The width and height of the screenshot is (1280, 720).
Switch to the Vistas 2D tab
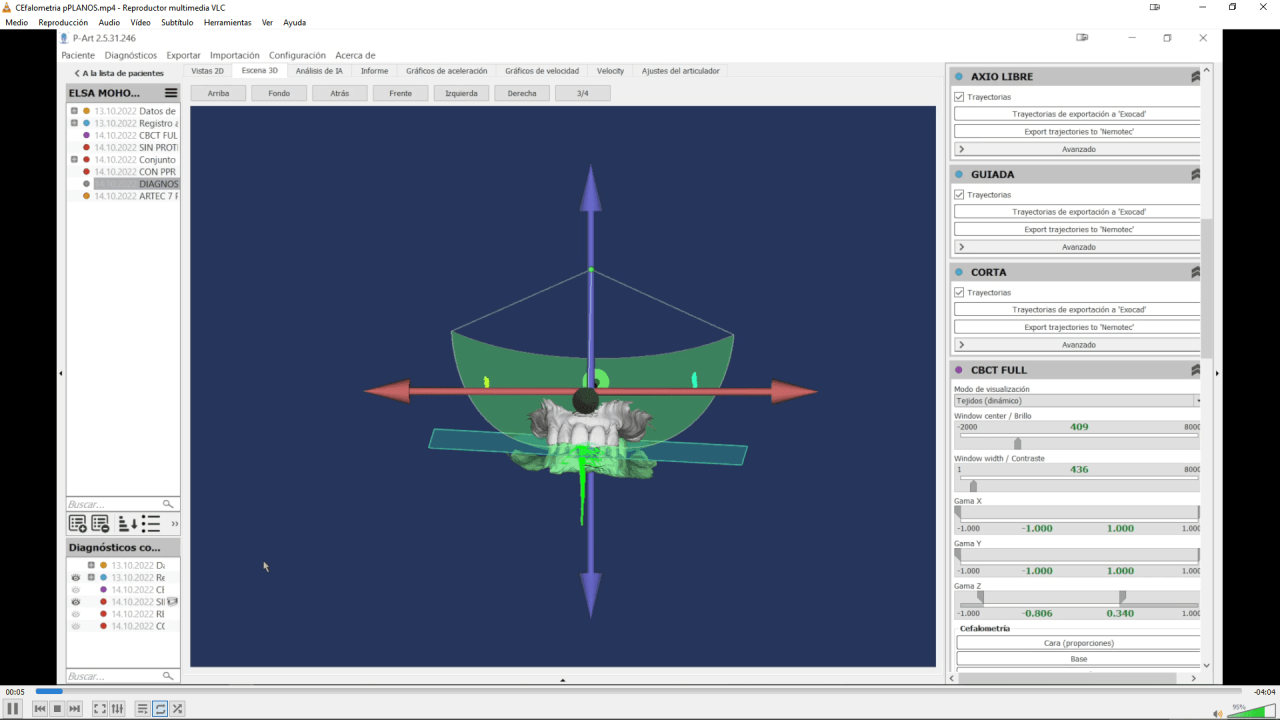pyautogui.click(x=208, y=71)
